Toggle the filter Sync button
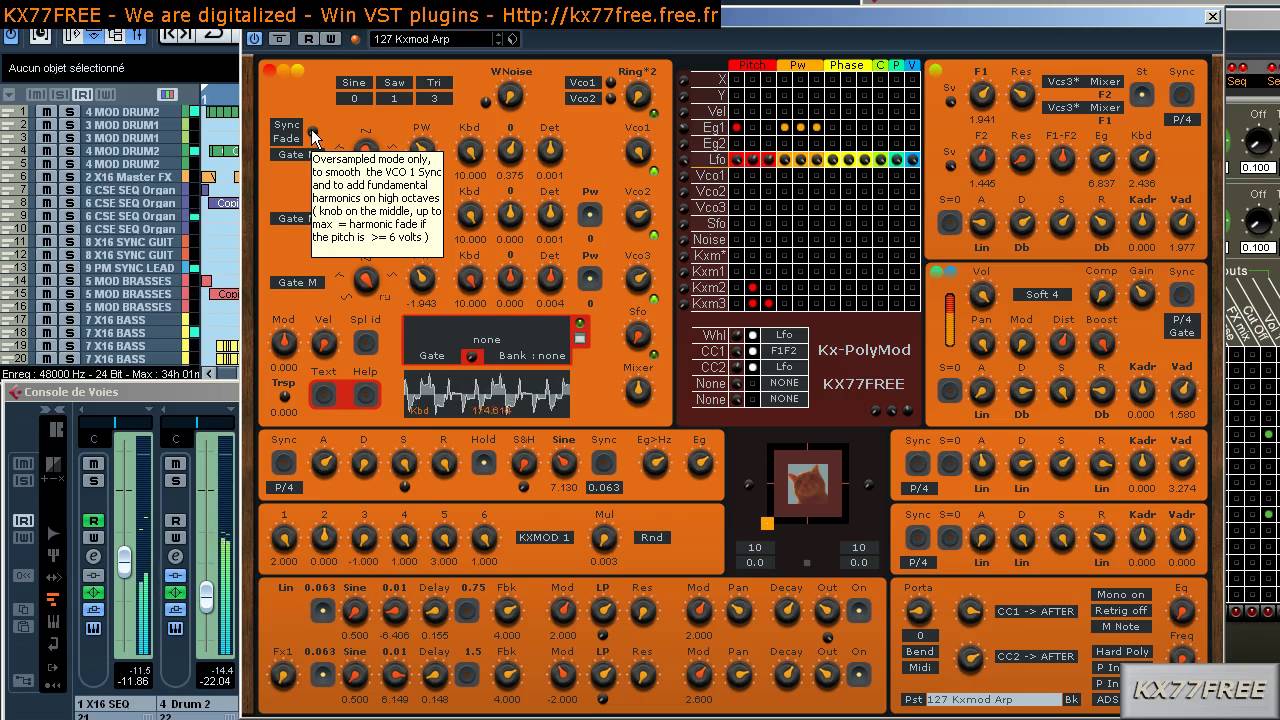 click(1182, 95)
